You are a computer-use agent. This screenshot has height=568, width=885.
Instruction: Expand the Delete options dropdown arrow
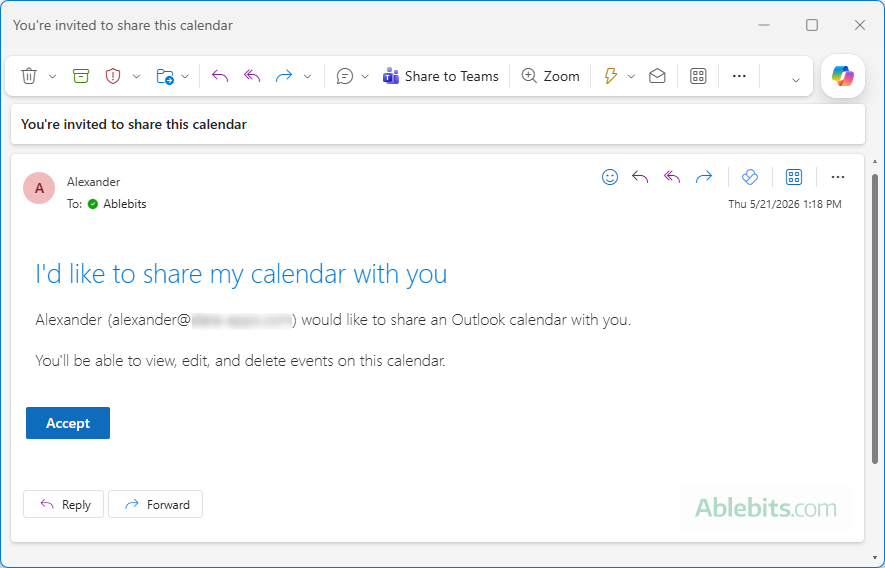pyautogui.click(x=52, y=76)
